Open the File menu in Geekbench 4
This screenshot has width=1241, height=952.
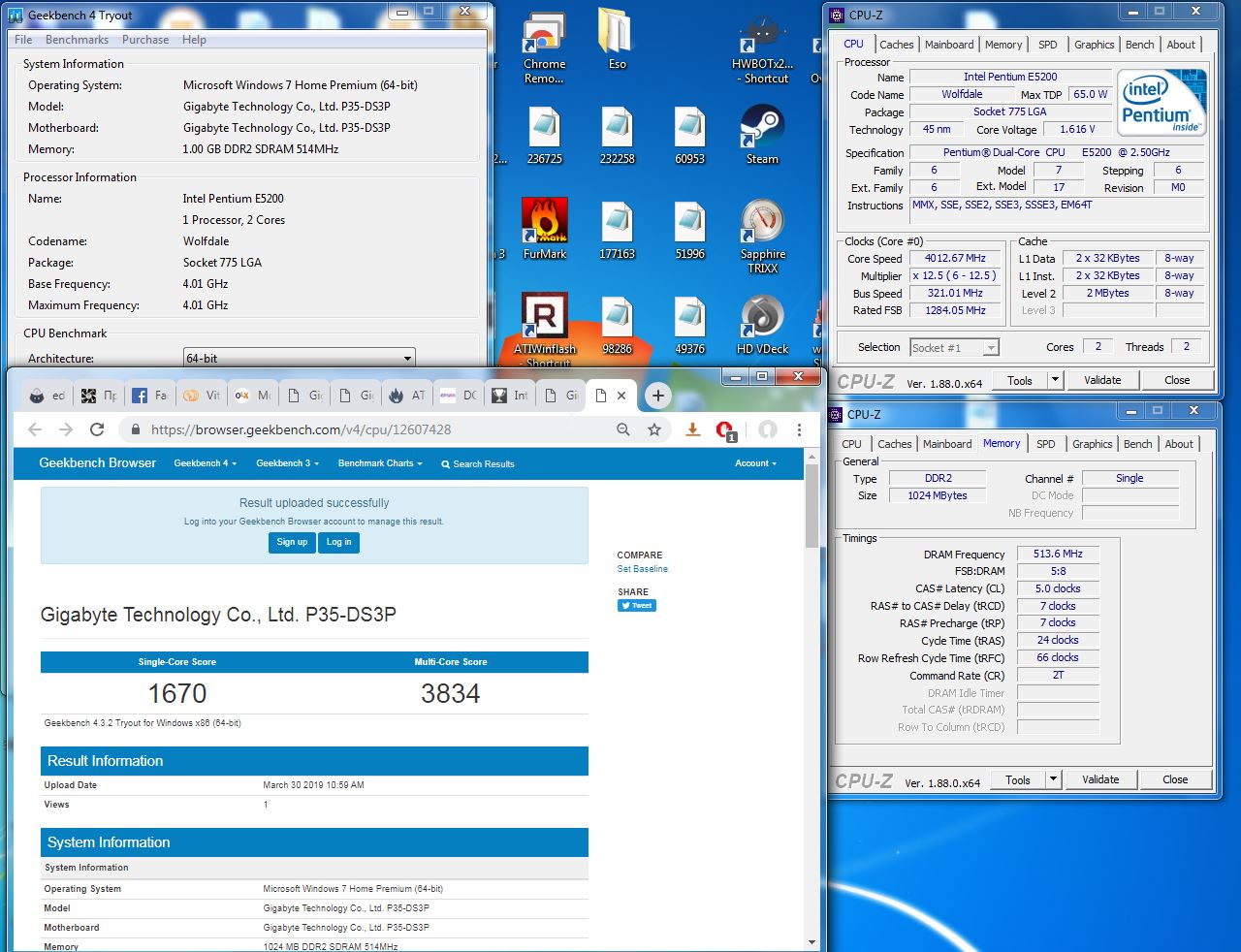coord(23,40)
